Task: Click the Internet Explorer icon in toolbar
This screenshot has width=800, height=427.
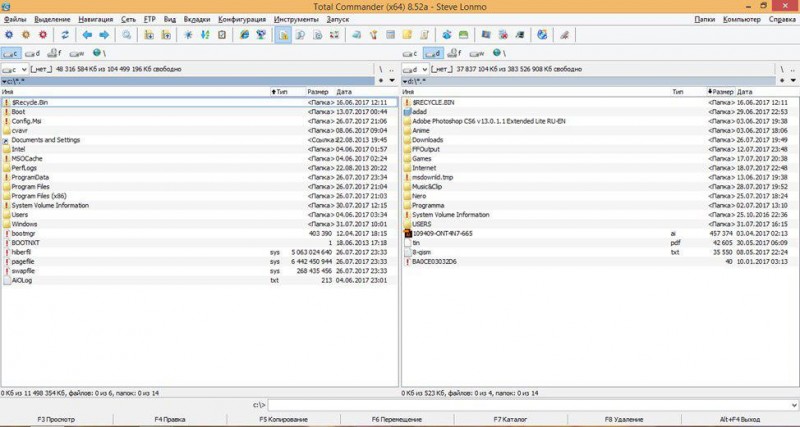Action: (x=244, y=35)
